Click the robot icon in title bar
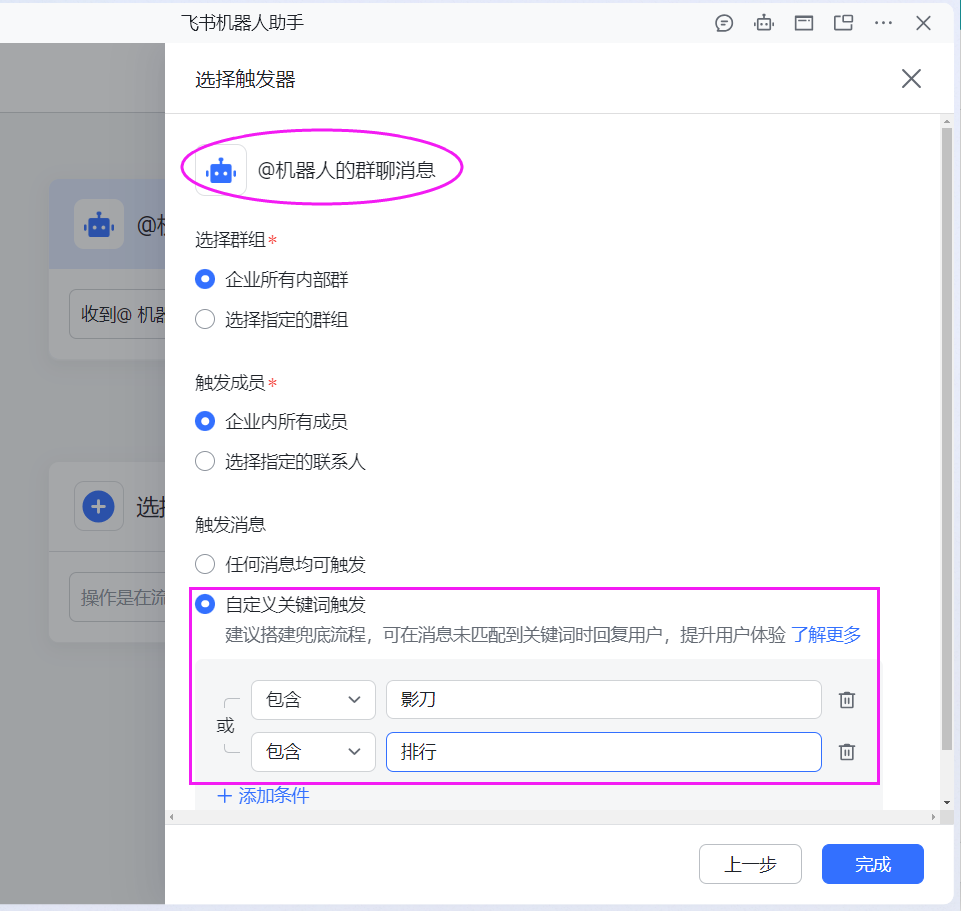This screenshot has height=911, width=961. 764,23
